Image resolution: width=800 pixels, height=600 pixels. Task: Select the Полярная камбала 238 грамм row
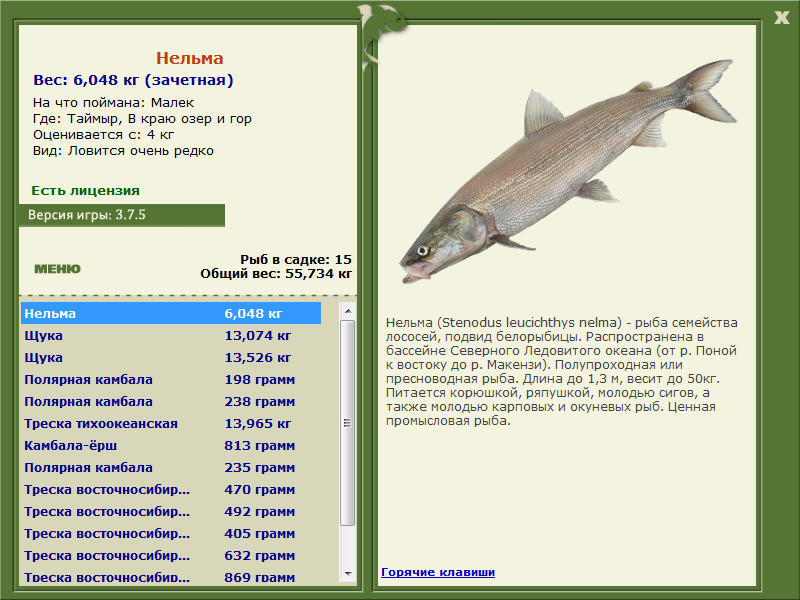click(x=171, y=401)
